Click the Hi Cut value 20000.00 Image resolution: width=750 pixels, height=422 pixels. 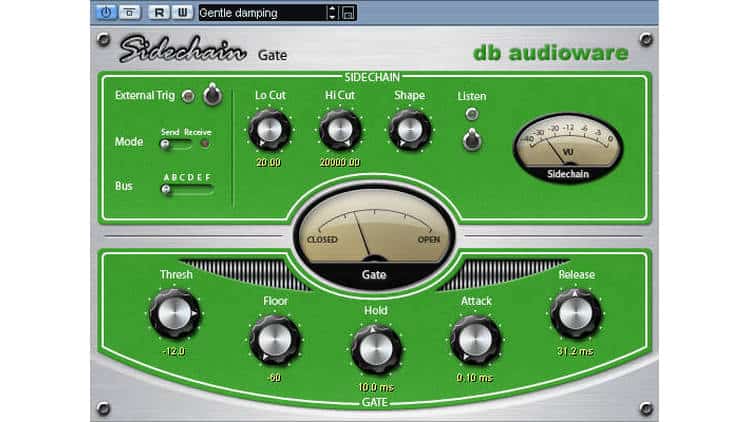point(340,163)
